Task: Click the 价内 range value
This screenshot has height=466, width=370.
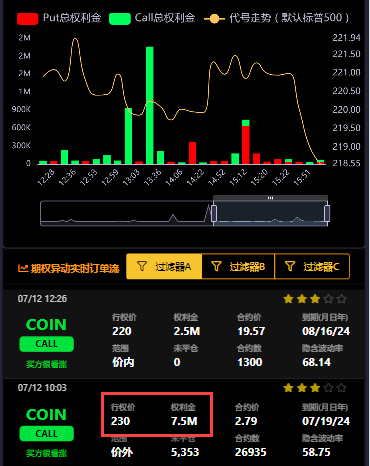Action: point(123,362)
